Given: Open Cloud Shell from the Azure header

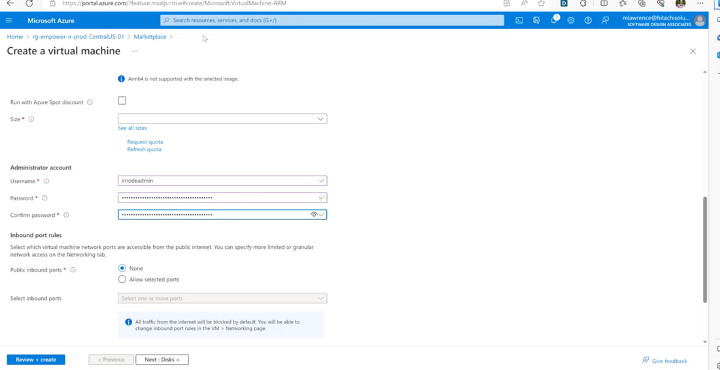Looking at the screenshot, I should (519, 21).
